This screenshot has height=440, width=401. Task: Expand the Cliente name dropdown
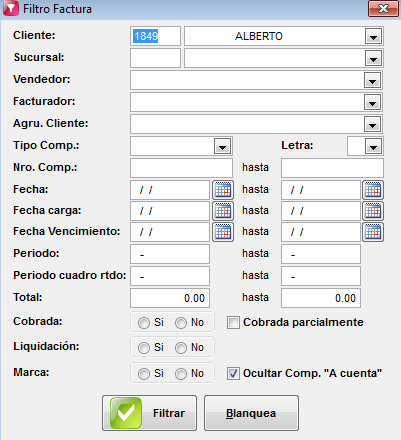(x=373, y=36)
